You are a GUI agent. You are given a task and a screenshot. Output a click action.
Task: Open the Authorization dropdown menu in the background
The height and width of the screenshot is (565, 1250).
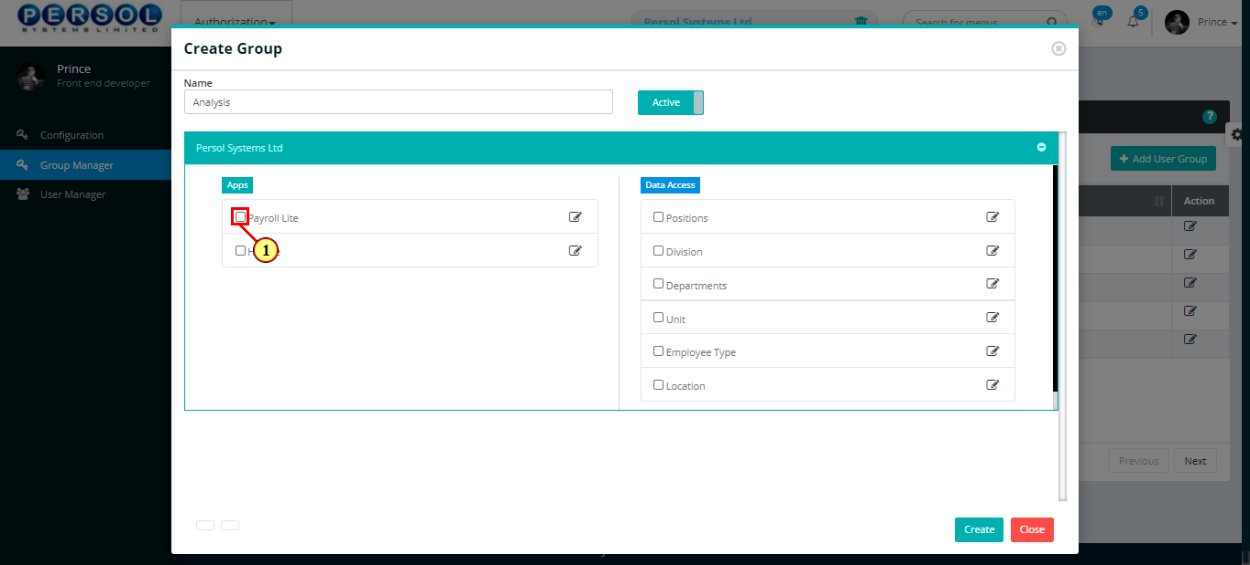tap(235, 22)
